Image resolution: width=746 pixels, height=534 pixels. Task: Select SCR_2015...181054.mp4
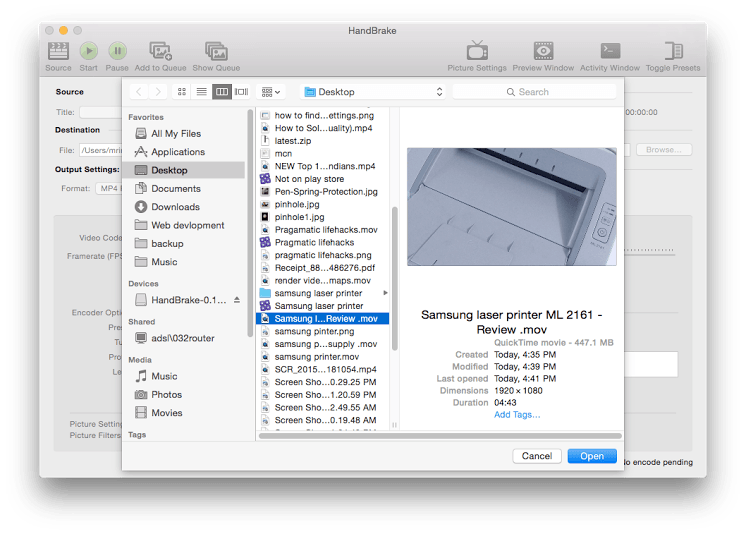point(323,369)
